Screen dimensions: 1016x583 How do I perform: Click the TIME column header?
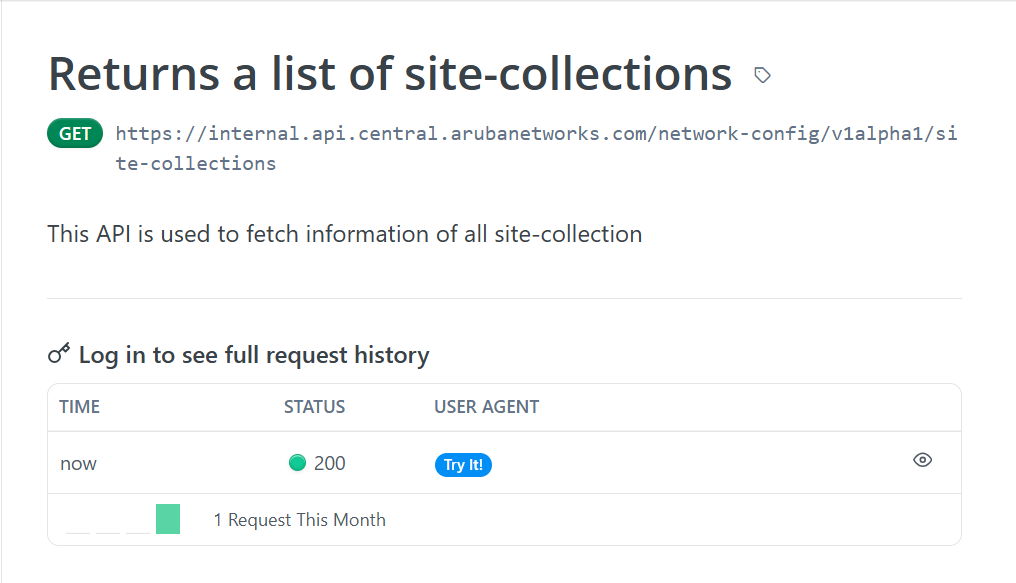click(80, 407)
